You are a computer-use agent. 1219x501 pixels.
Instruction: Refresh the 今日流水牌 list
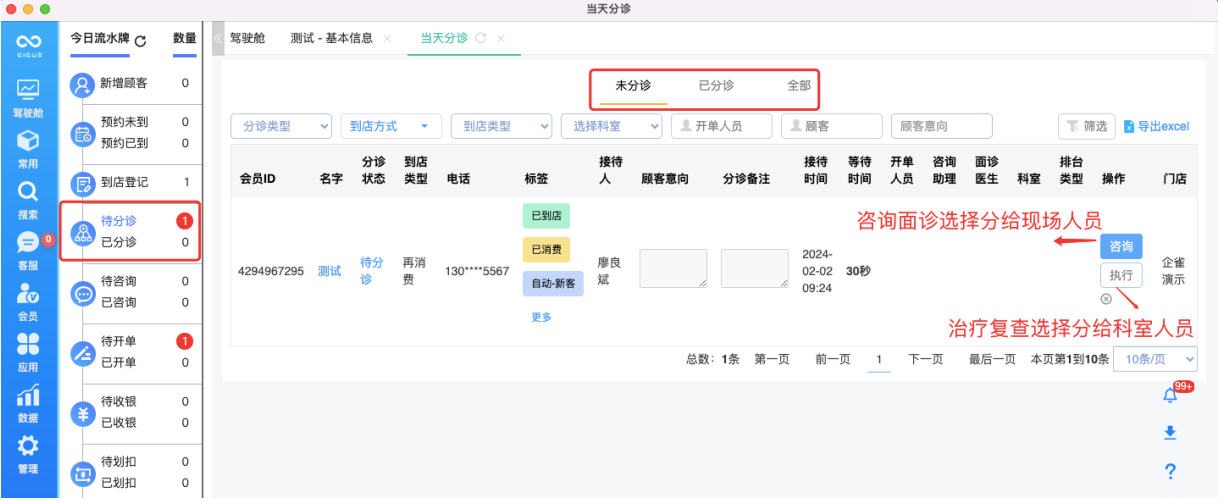(x=140, y=41)
